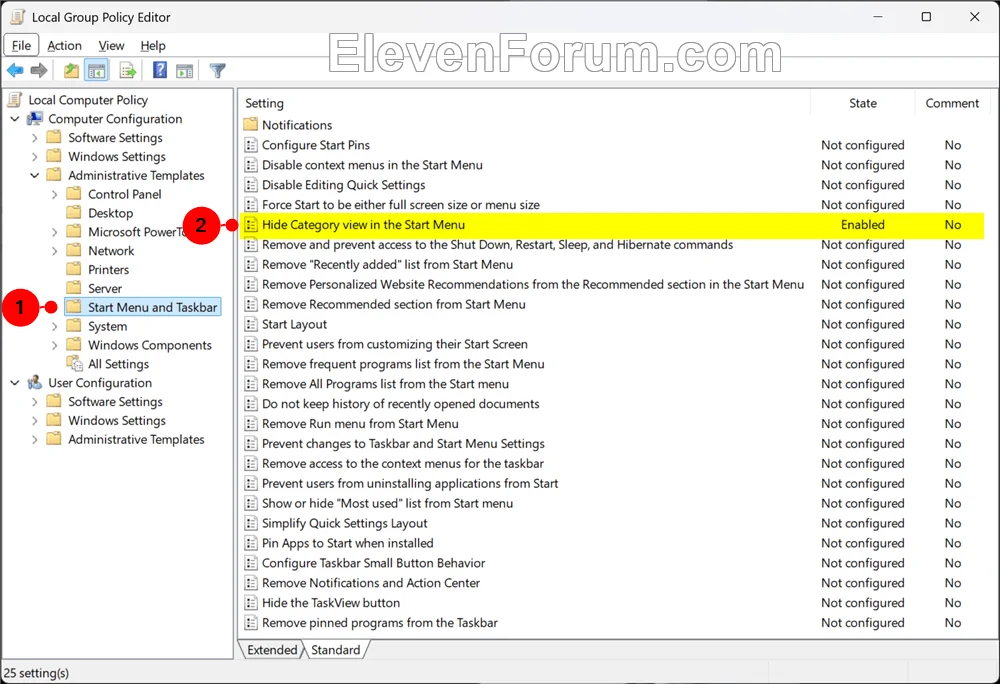Sort by the Comment column header
Image resolution: width=1000 pixels, height=684 pixels.
pos(952,103)
